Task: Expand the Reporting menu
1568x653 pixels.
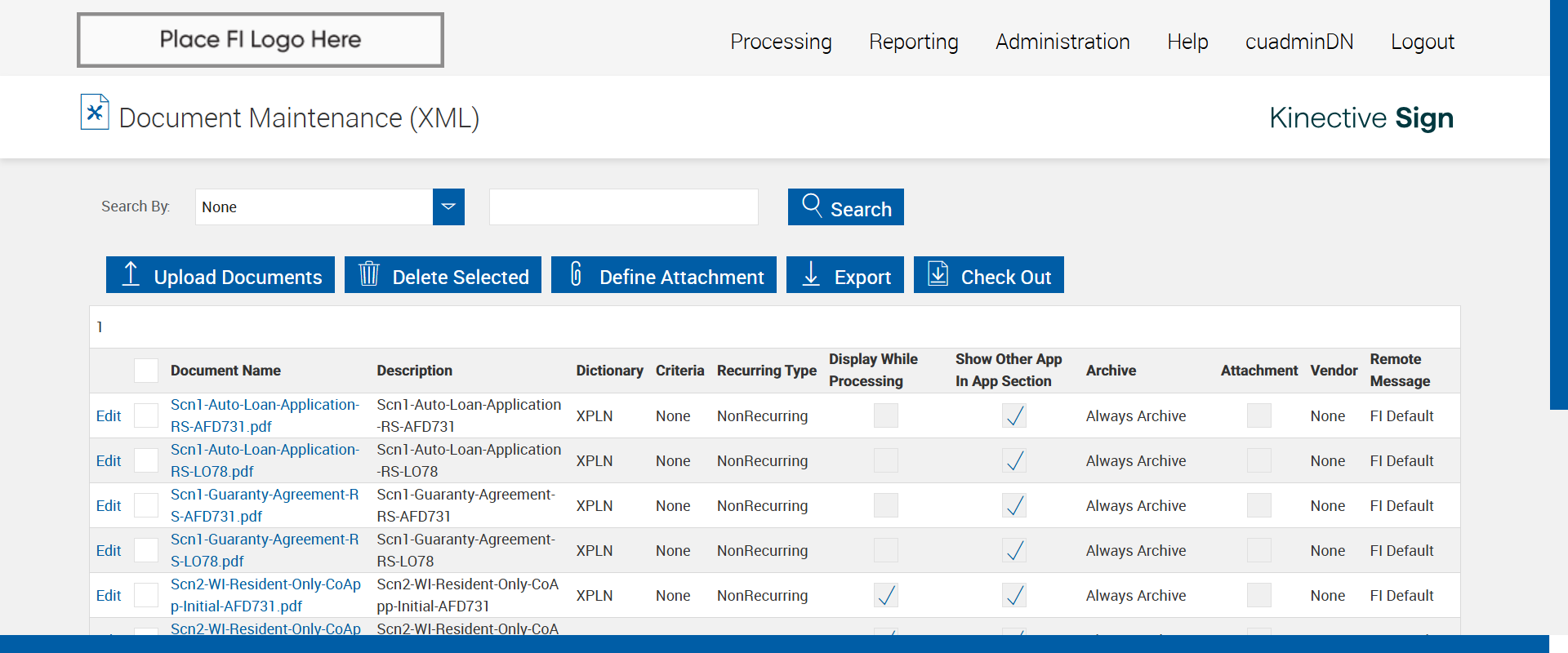Action: (x=913, y=42)
